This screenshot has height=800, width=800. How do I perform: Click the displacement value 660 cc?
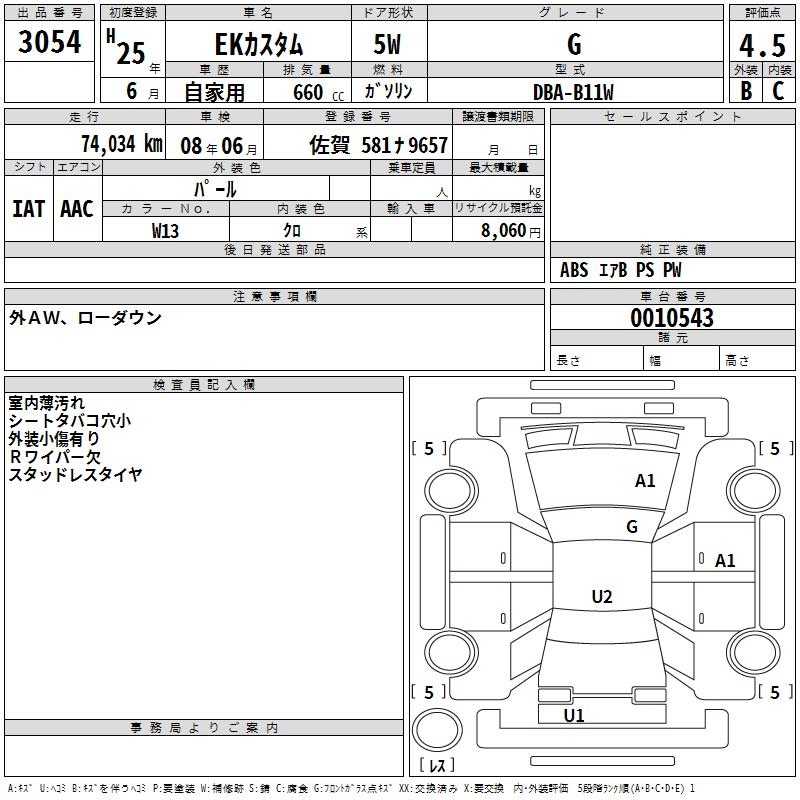(318, 93)
